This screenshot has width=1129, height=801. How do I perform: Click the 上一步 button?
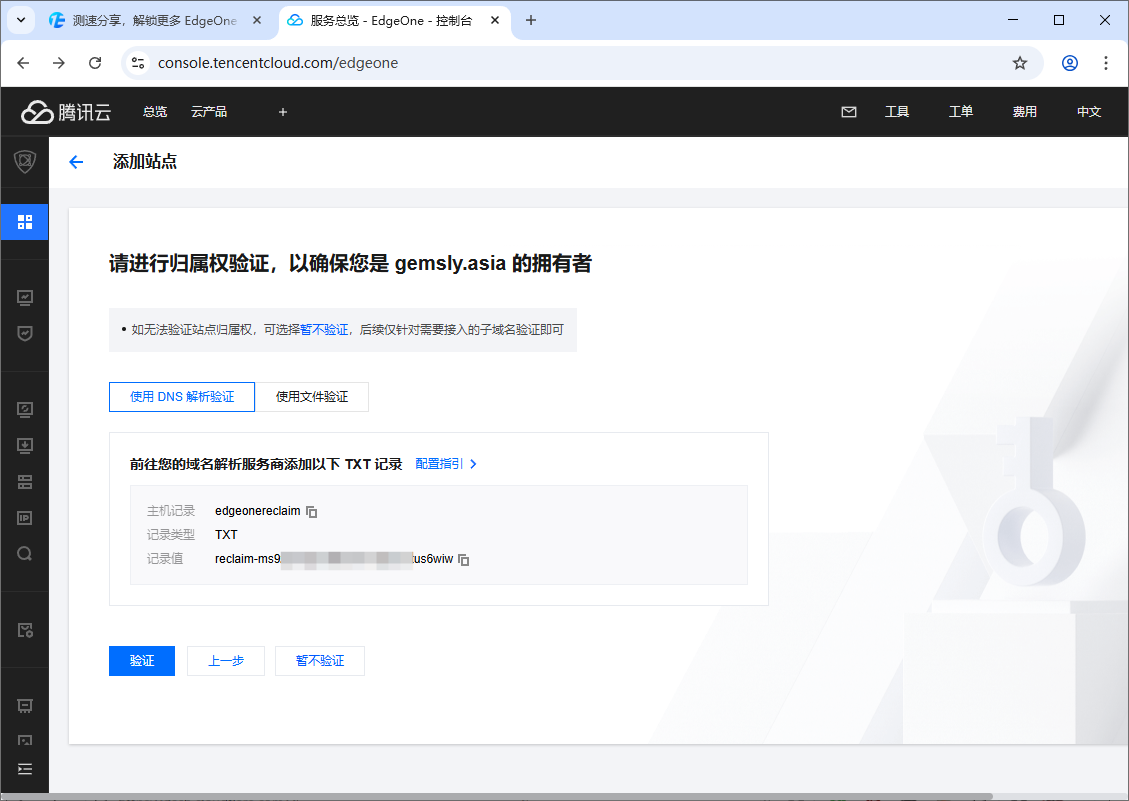[x=226, y=661]
